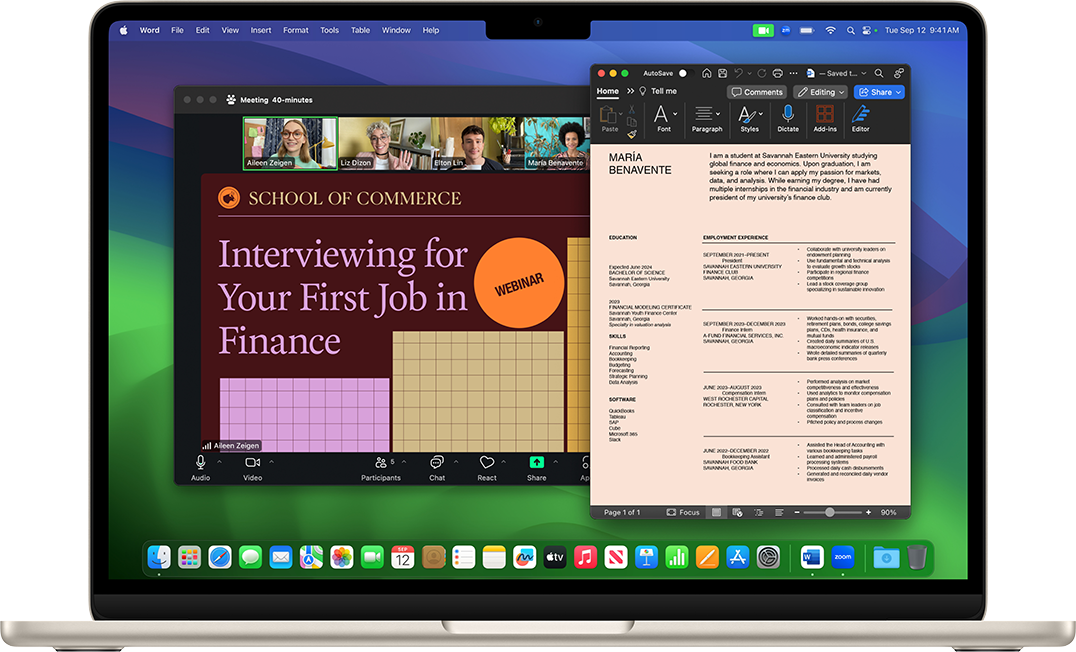The width and height of the screenshot is (1076, 652).
Task: Open the three-dot more commands menu
Action: tap(794, 73)
